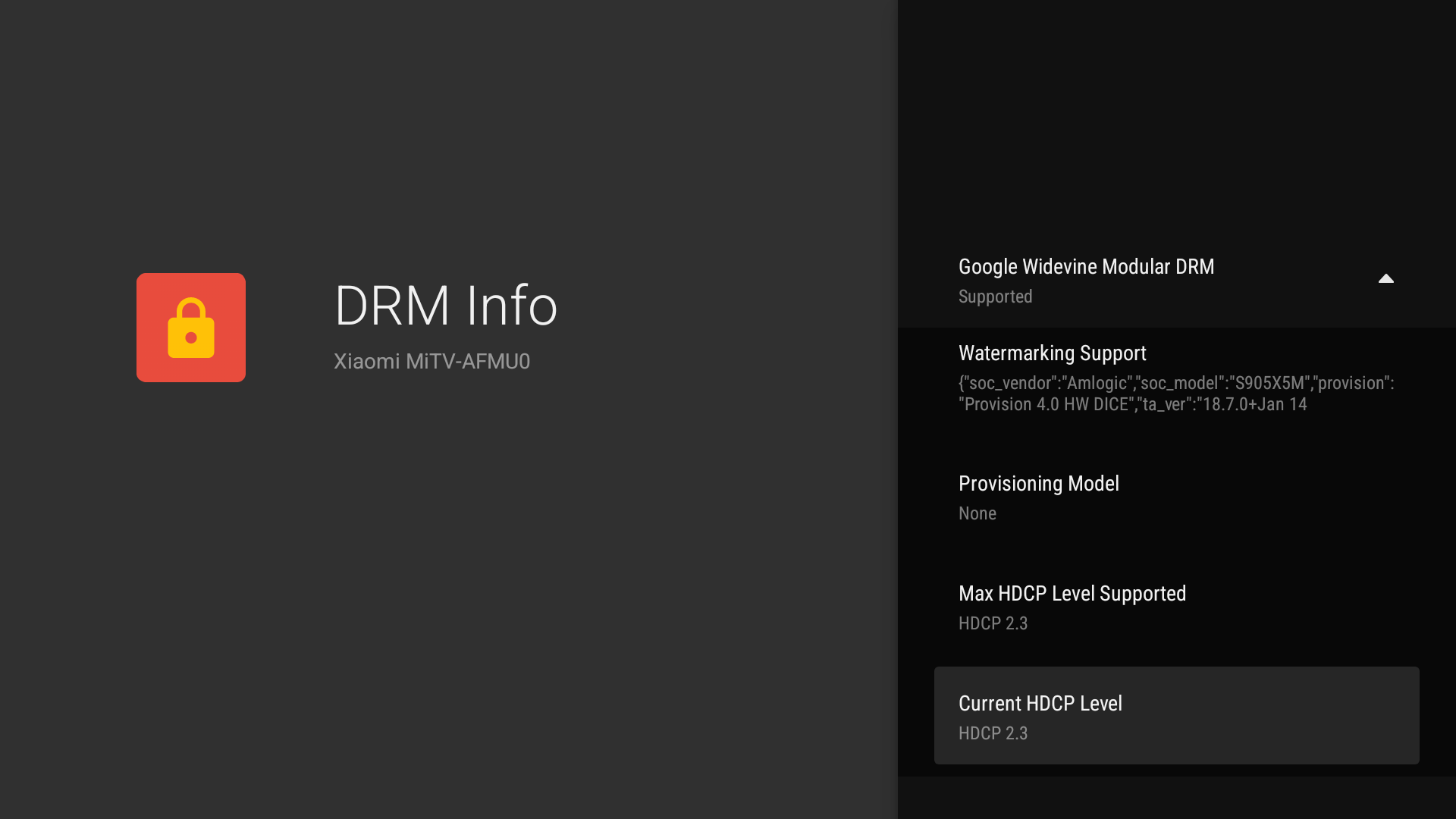Click the Watermarking Support title label

pos(1052,353)
